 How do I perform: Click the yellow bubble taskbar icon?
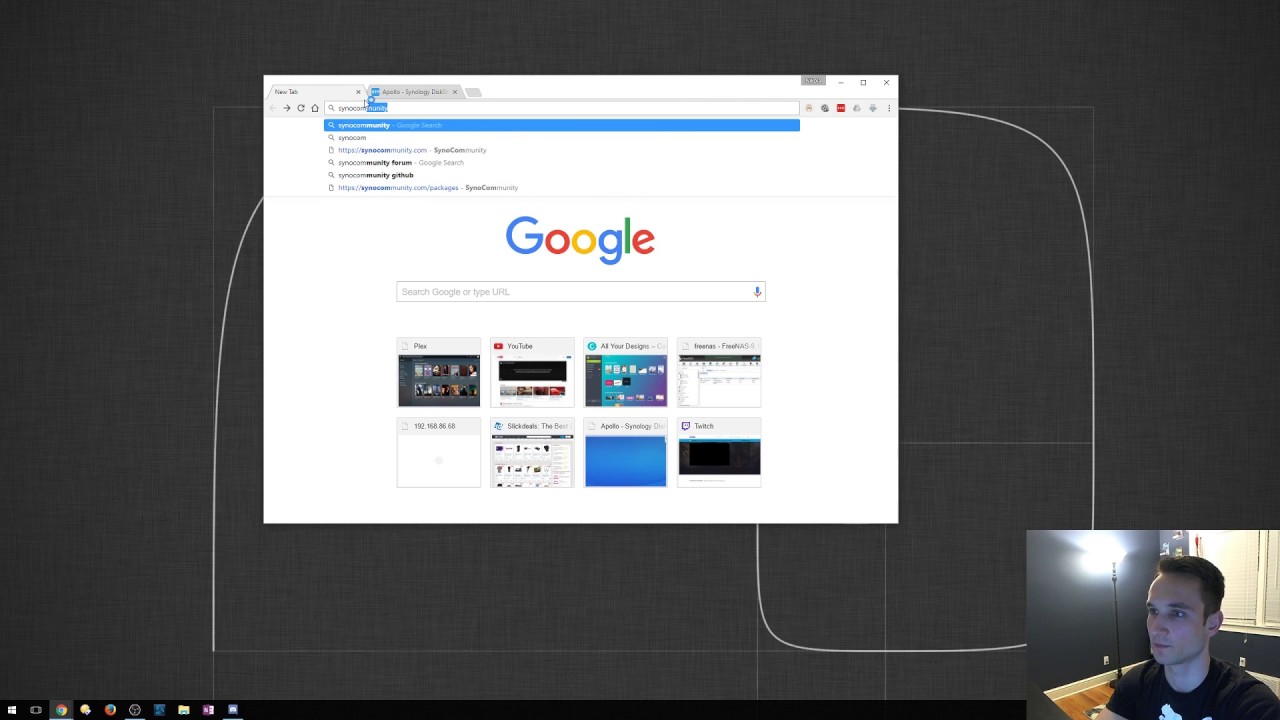pyautogui.click(x=85, y=710)
